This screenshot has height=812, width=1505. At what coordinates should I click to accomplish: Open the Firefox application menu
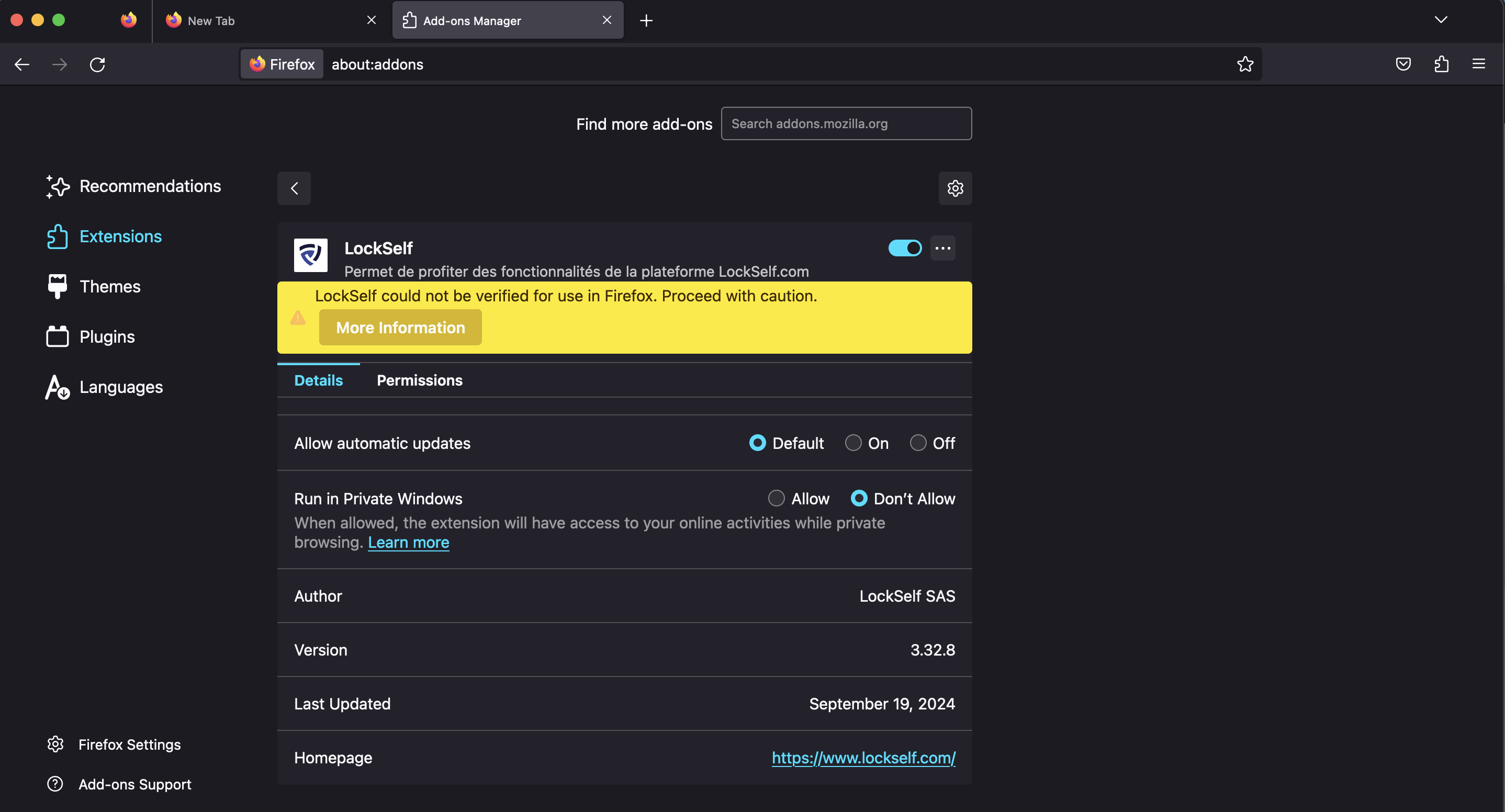(1479, 64)
